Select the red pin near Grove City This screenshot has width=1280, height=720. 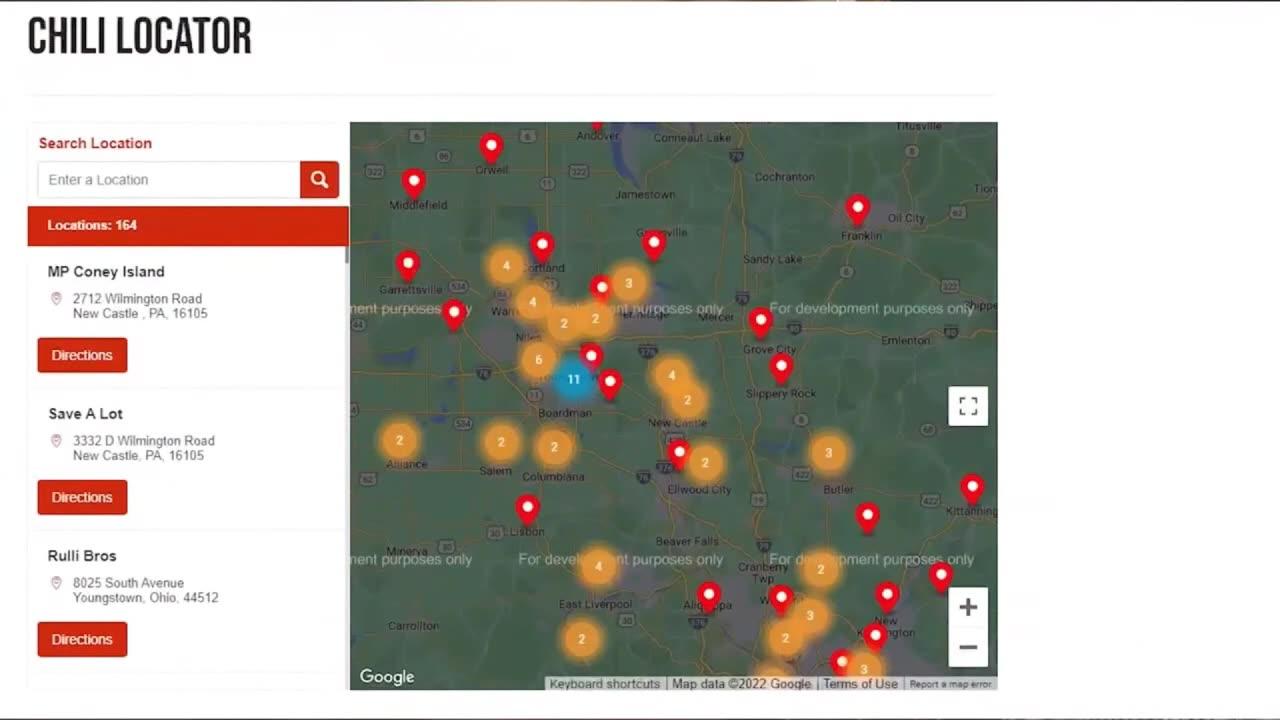pyautogui.click(x=761, y=323)
